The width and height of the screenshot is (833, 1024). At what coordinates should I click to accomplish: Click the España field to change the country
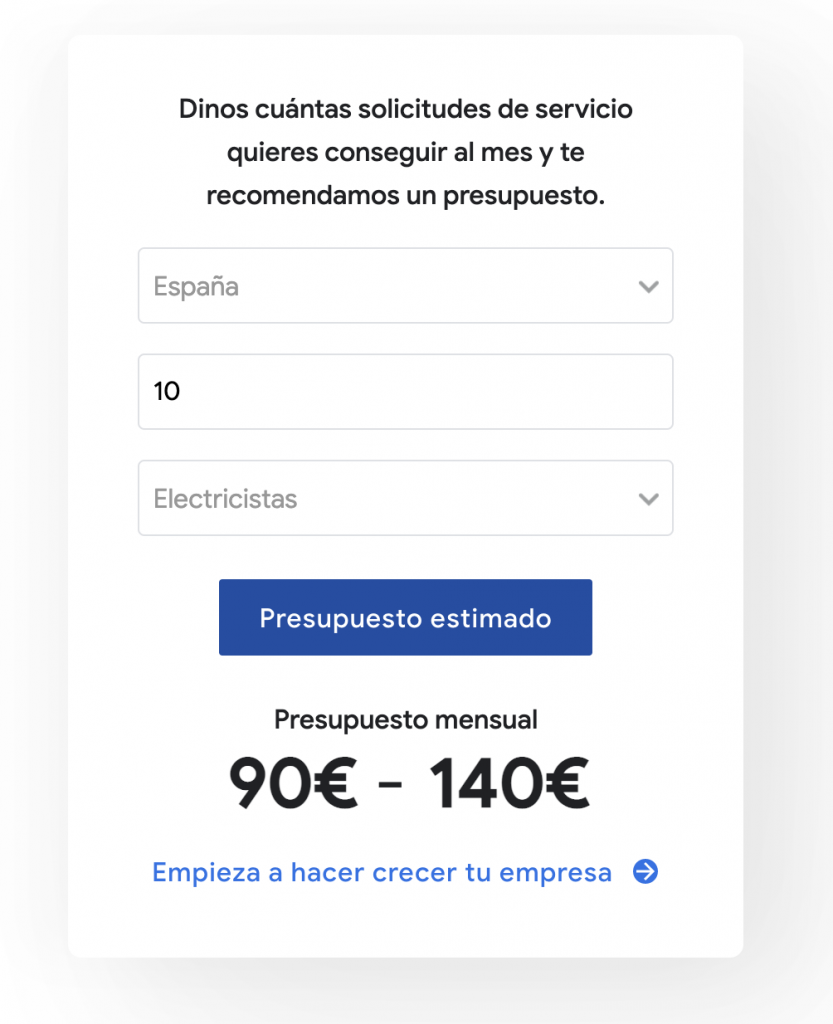pyautogui.click(x=405, y=286)
